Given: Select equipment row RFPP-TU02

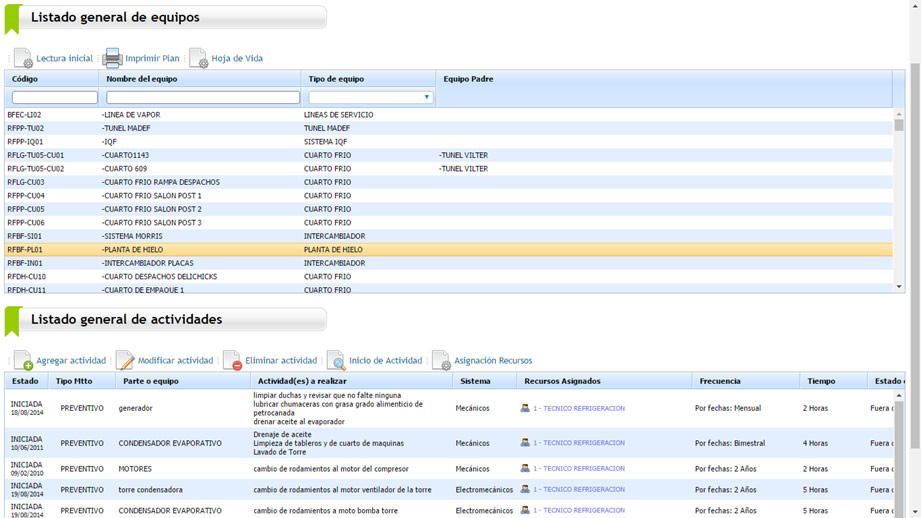Looking at the screenshot, I should pos(449,128).
